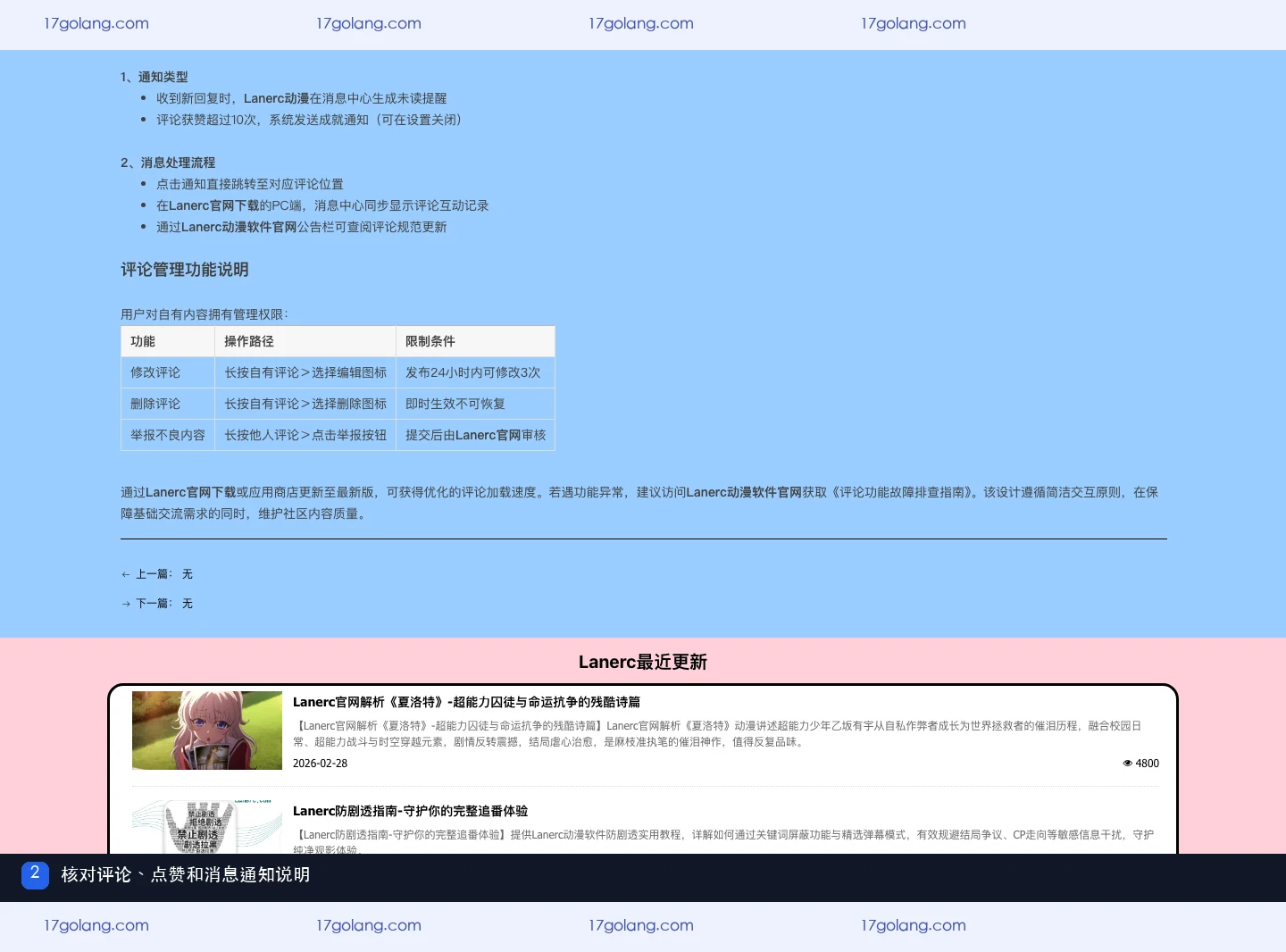The width and height of the screenshot is (1286, 952).
Task: Click the Lanerc最近更新 section heading
Action: [x=643, y=662]
